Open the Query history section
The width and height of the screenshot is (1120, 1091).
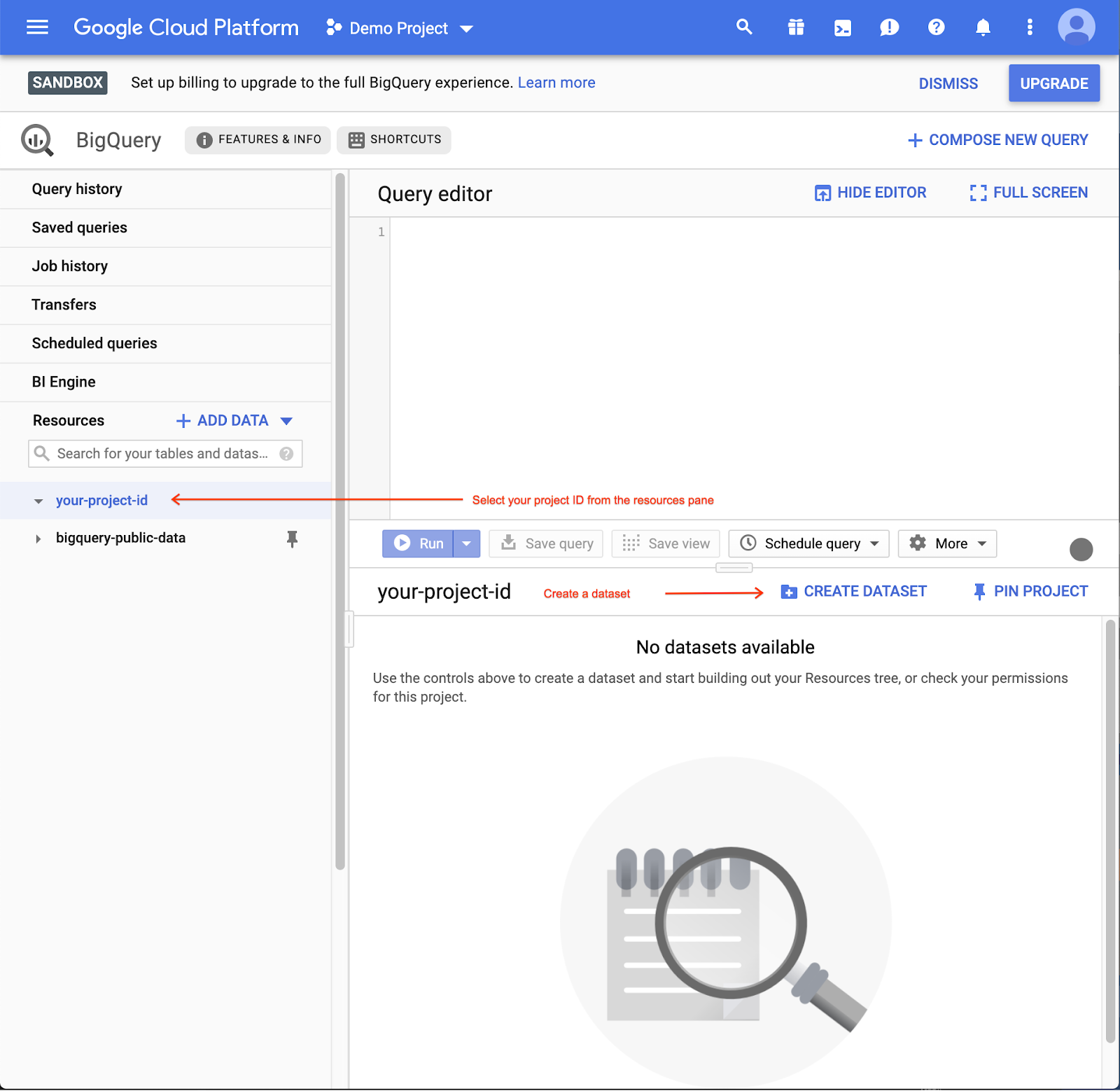pyautogui.click(x=76, y=188)
